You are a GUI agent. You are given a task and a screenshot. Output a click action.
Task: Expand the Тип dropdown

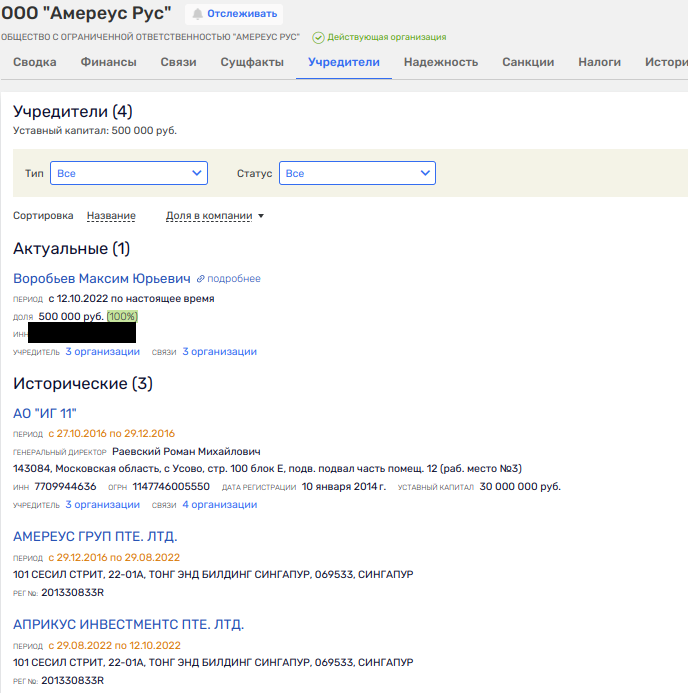coord(129,173)
